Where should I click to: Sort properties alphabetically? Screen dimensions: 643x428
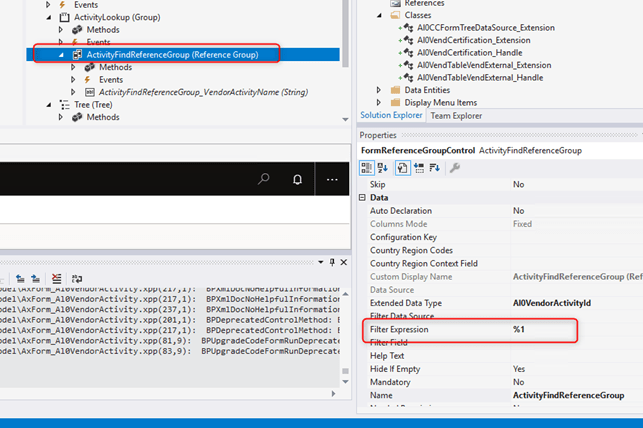click(x=383, y=168)
